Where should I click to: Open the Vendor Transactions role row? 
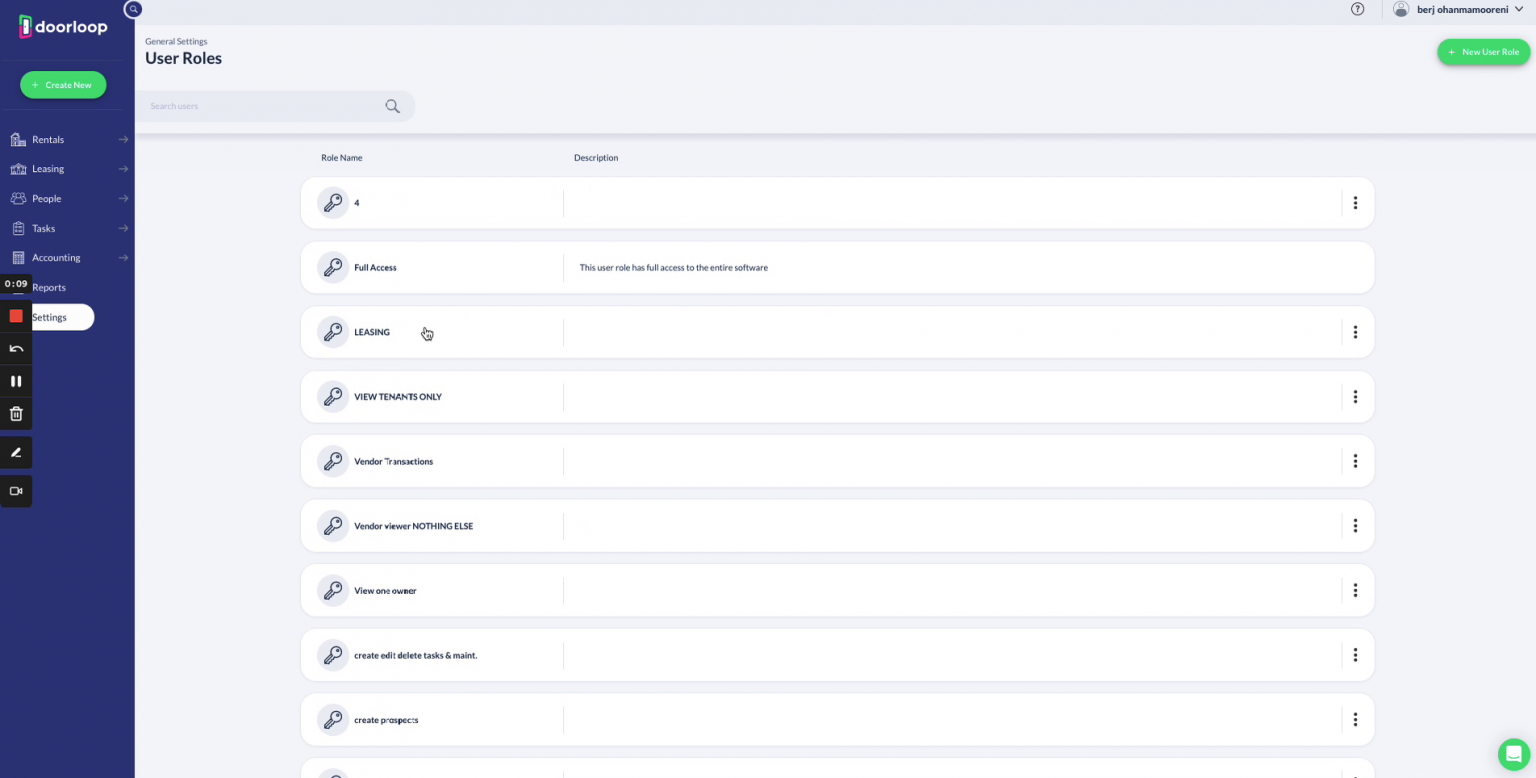394,462
